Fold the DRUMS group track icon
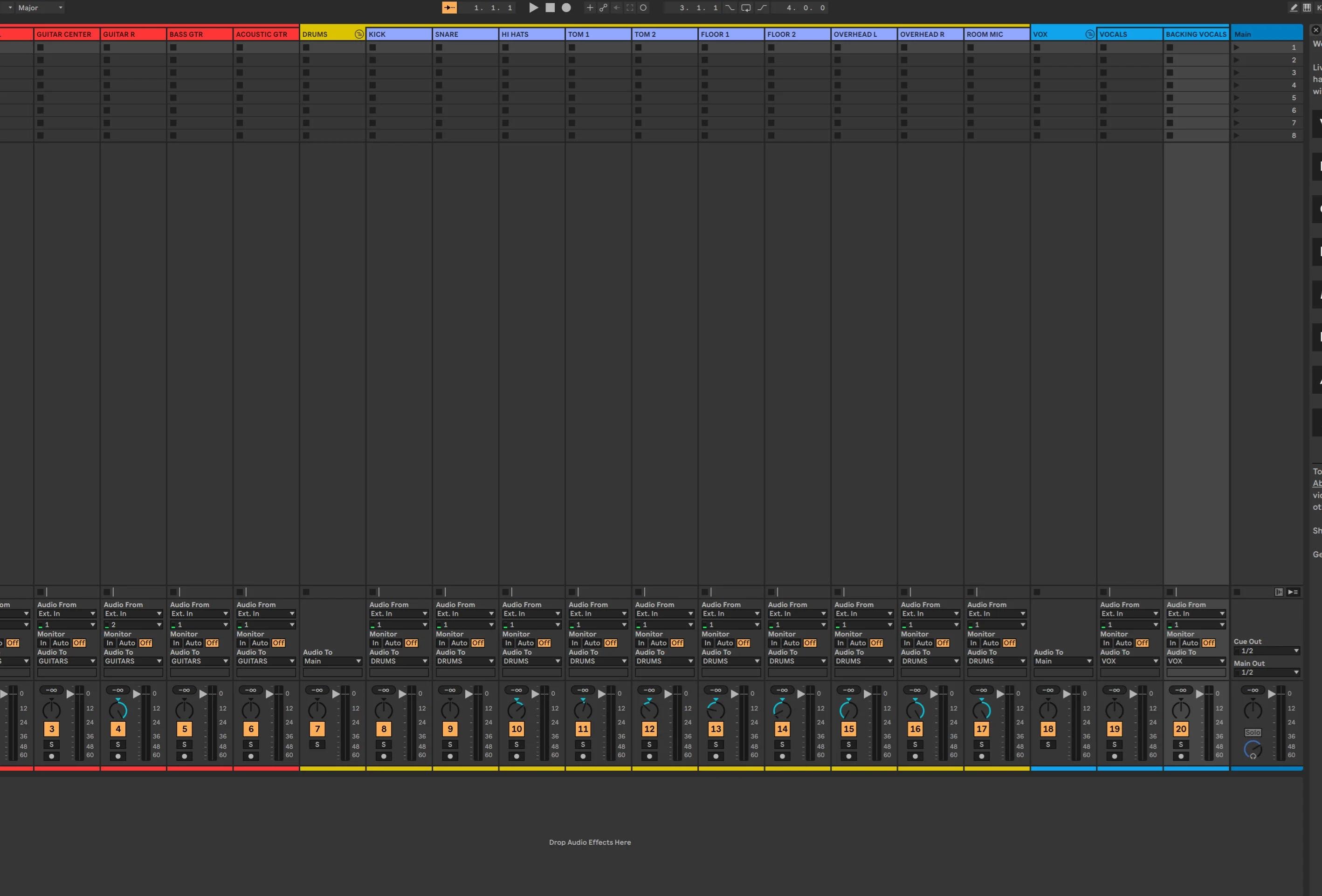 tap(359, 34)
